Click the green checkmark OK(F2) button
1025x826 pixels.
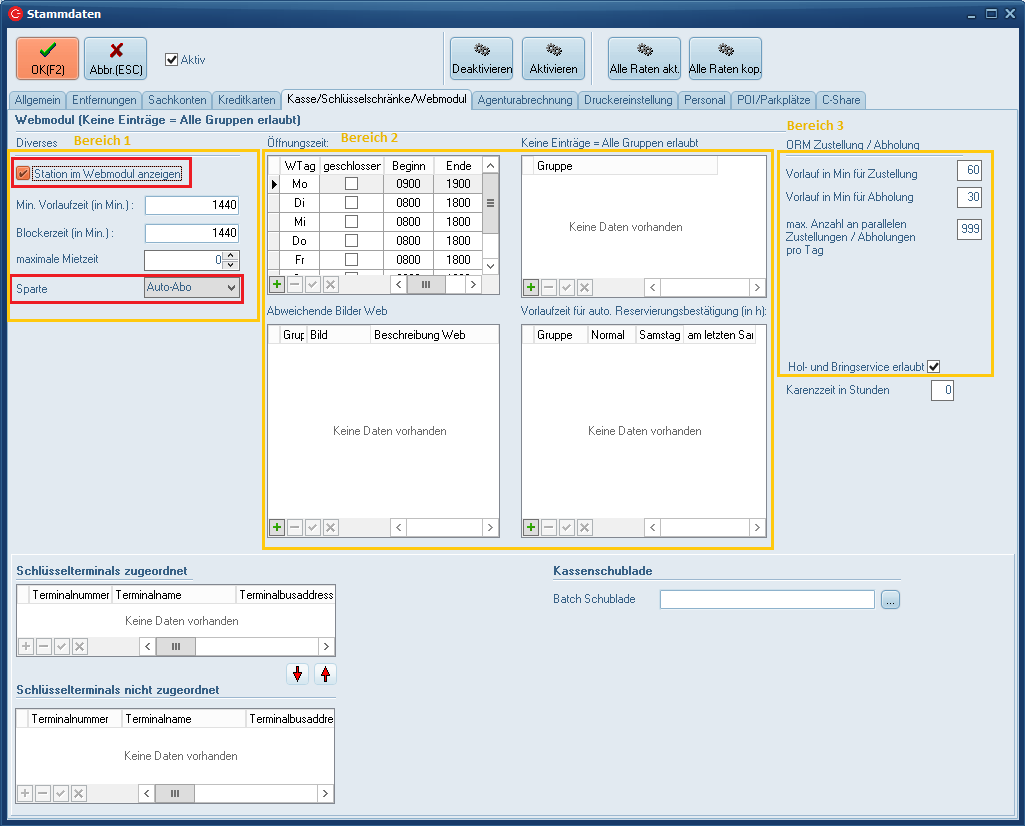(47, 59)
